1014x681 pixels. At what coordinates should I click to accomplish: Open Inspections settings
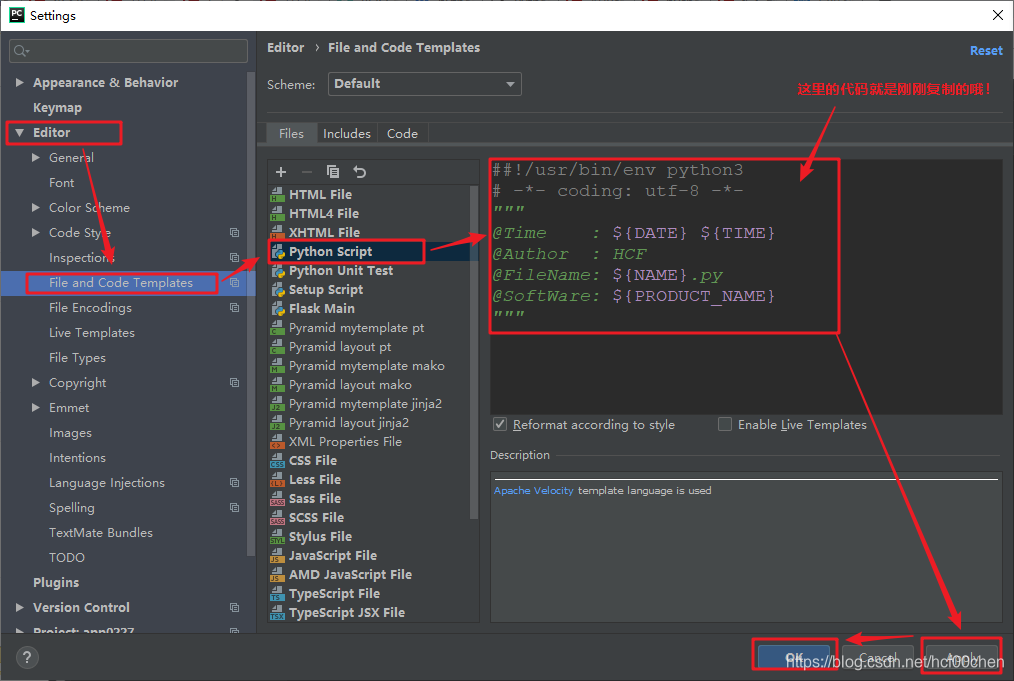coord(81,257)
